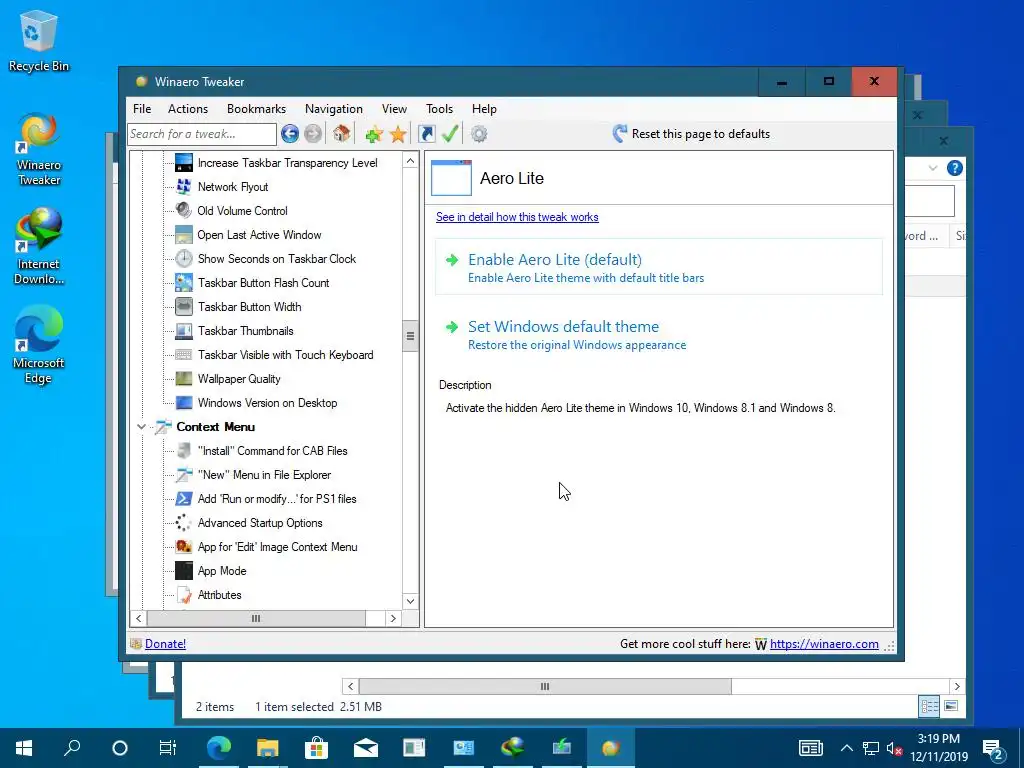Click the tree horizontal scrollbar thumb
The height and width of the screenshot is (768, 1024).
256,618
